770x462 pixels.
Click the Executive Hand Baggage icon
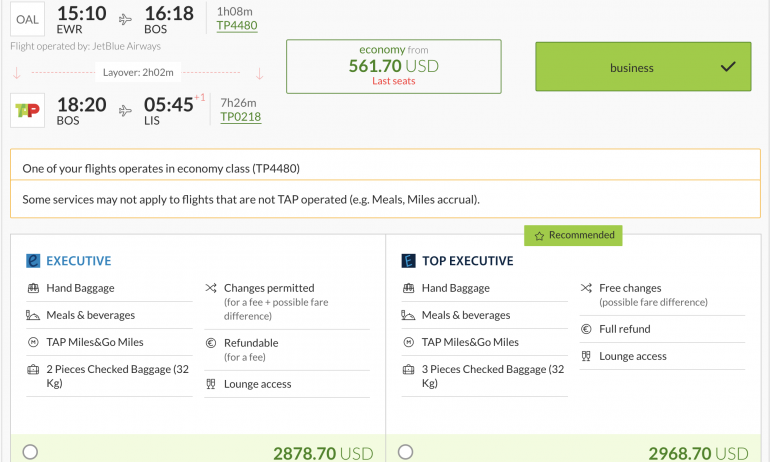[34, 288]
